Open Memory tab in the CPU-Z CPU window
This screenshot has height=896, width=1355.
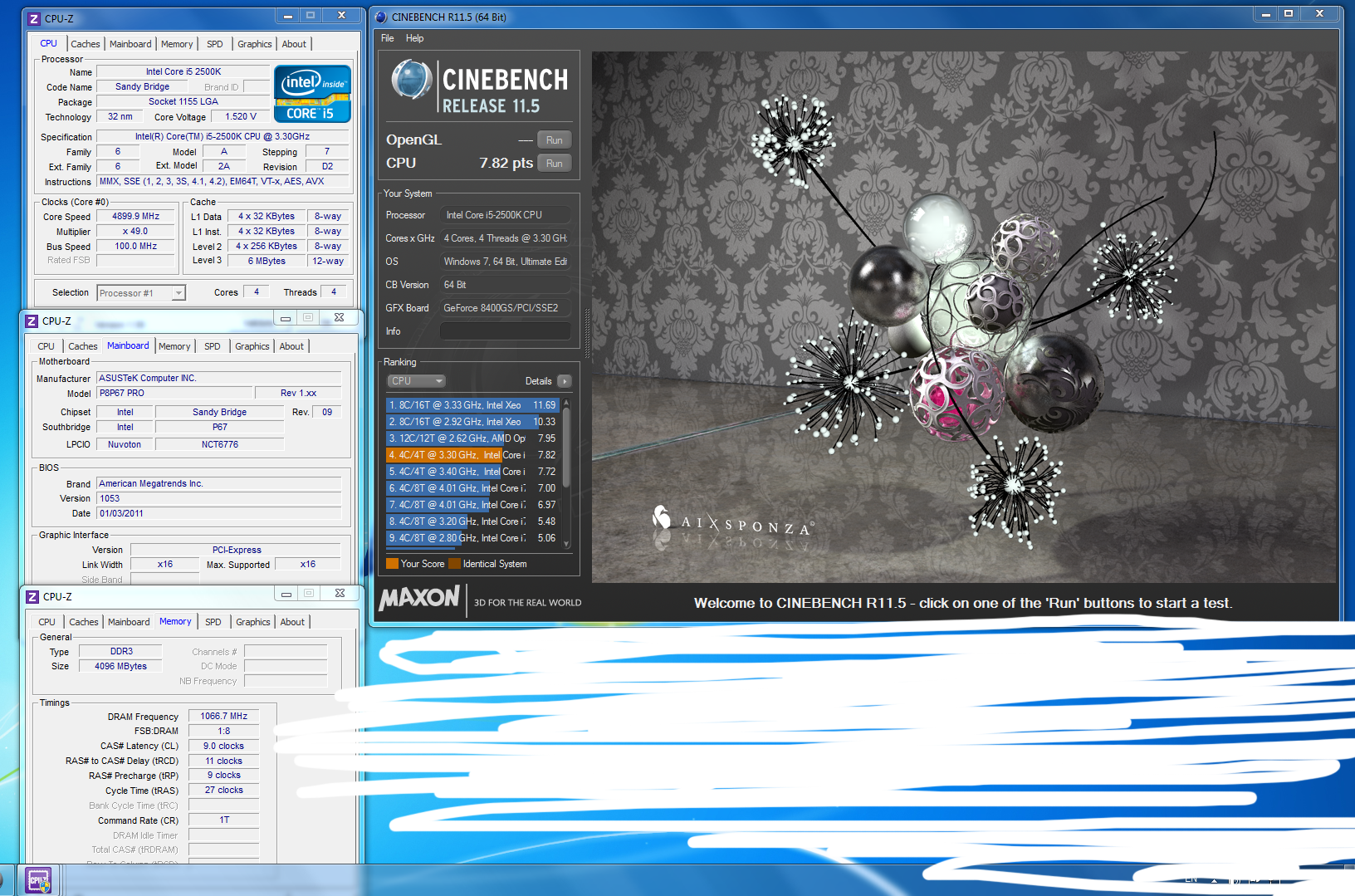coord(177,44)
